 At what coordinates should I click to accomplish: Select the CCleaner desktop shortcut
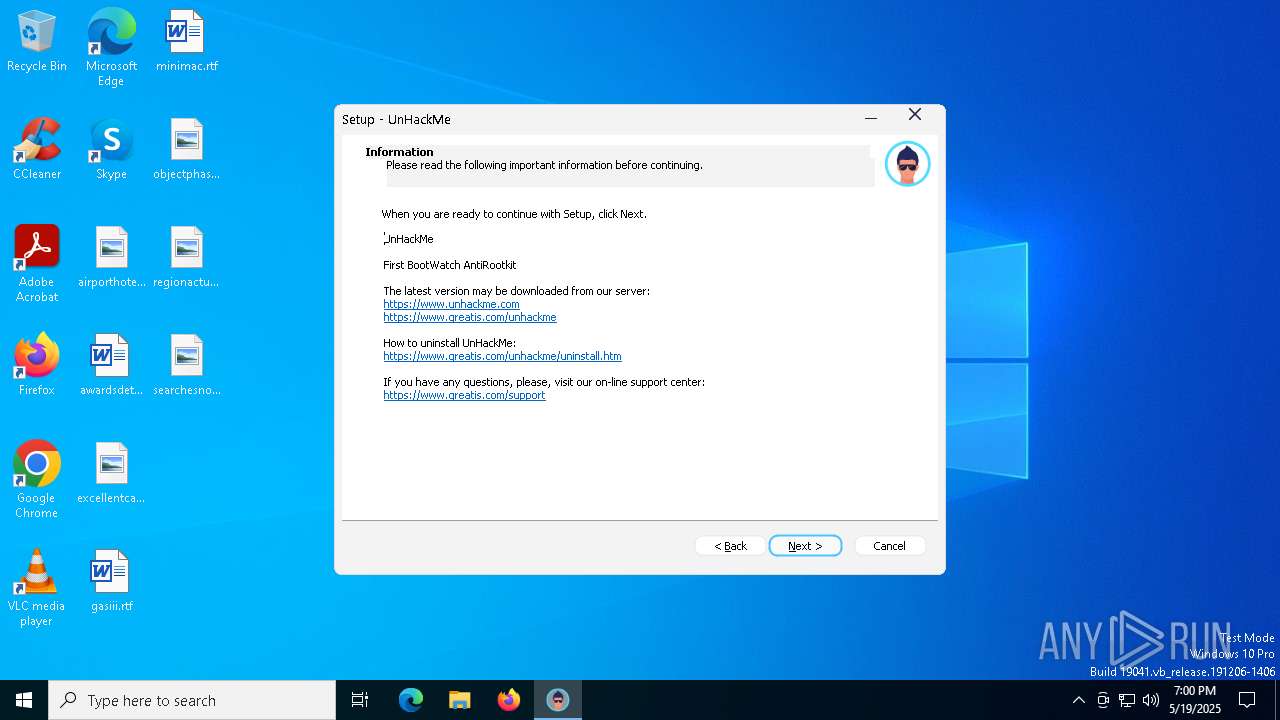[37, 150]
